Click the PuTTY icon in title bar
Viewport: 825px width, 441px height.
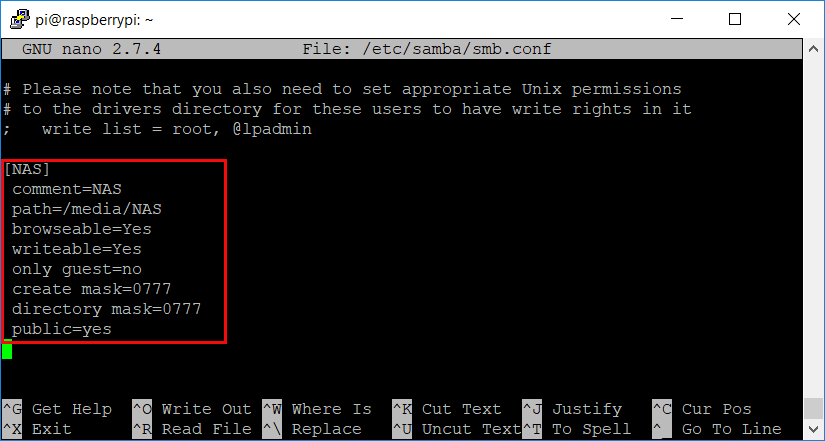(19, 19)
